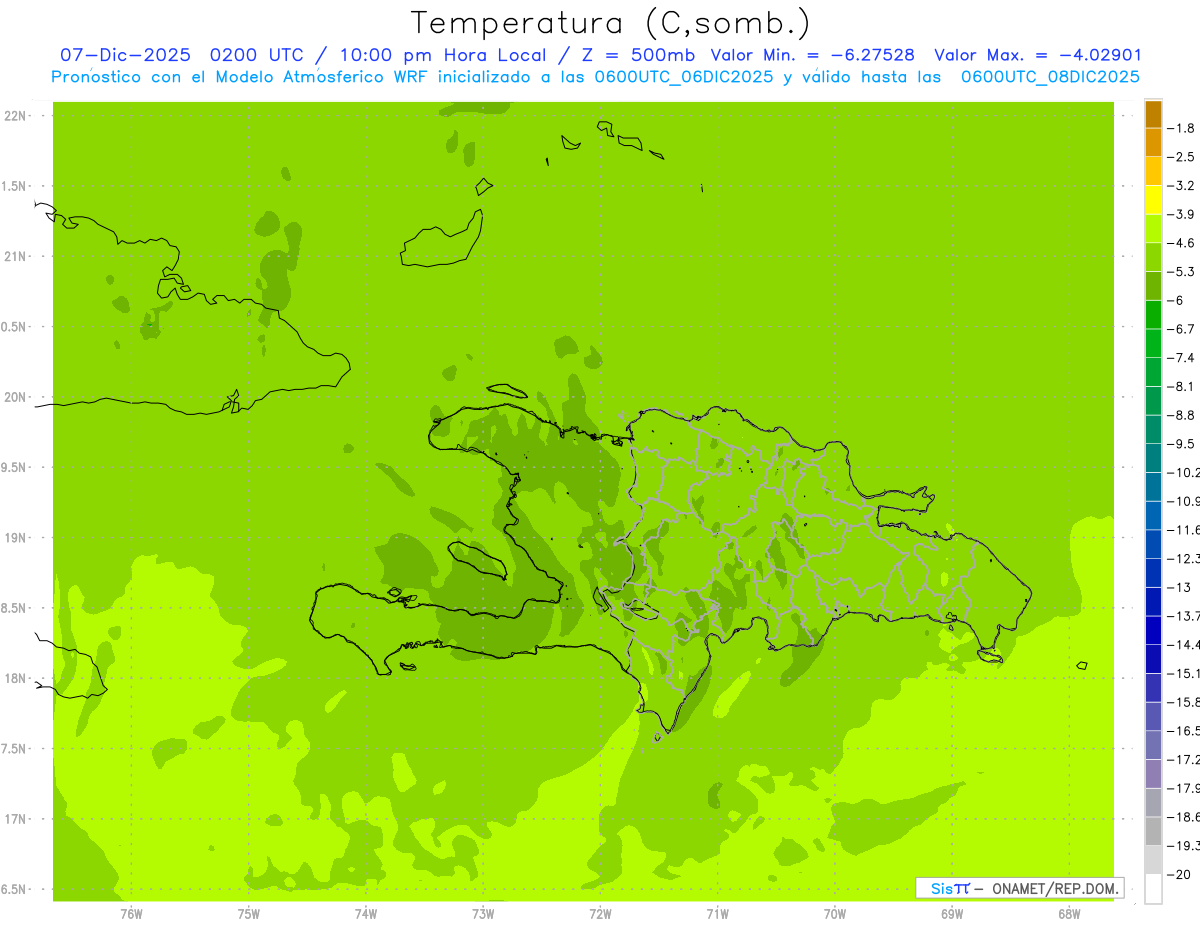
Task: Click the '0600UTC_06DIC2025' initialization time text
Action: click(680, 77)
